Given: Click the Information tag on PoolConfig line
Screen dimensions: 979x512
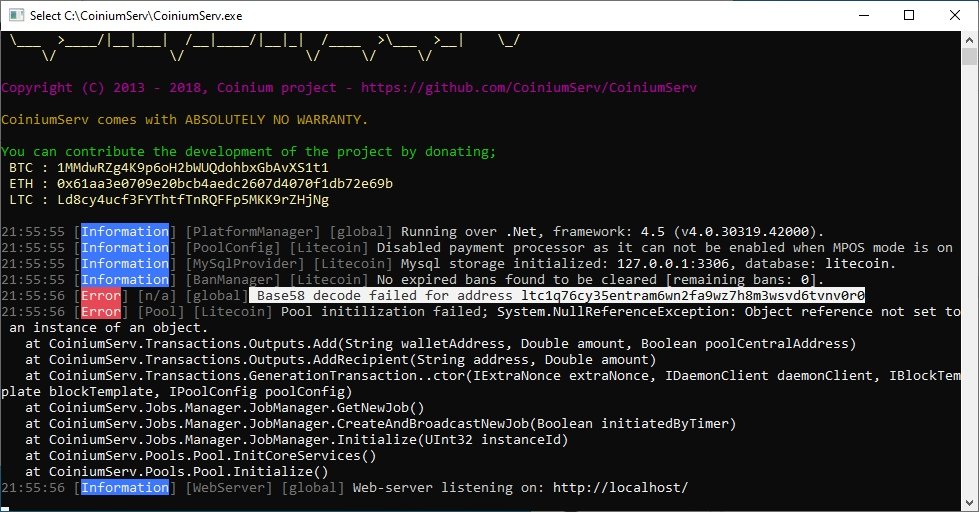Looking at the screenshot, I should (x=125, y=248).
